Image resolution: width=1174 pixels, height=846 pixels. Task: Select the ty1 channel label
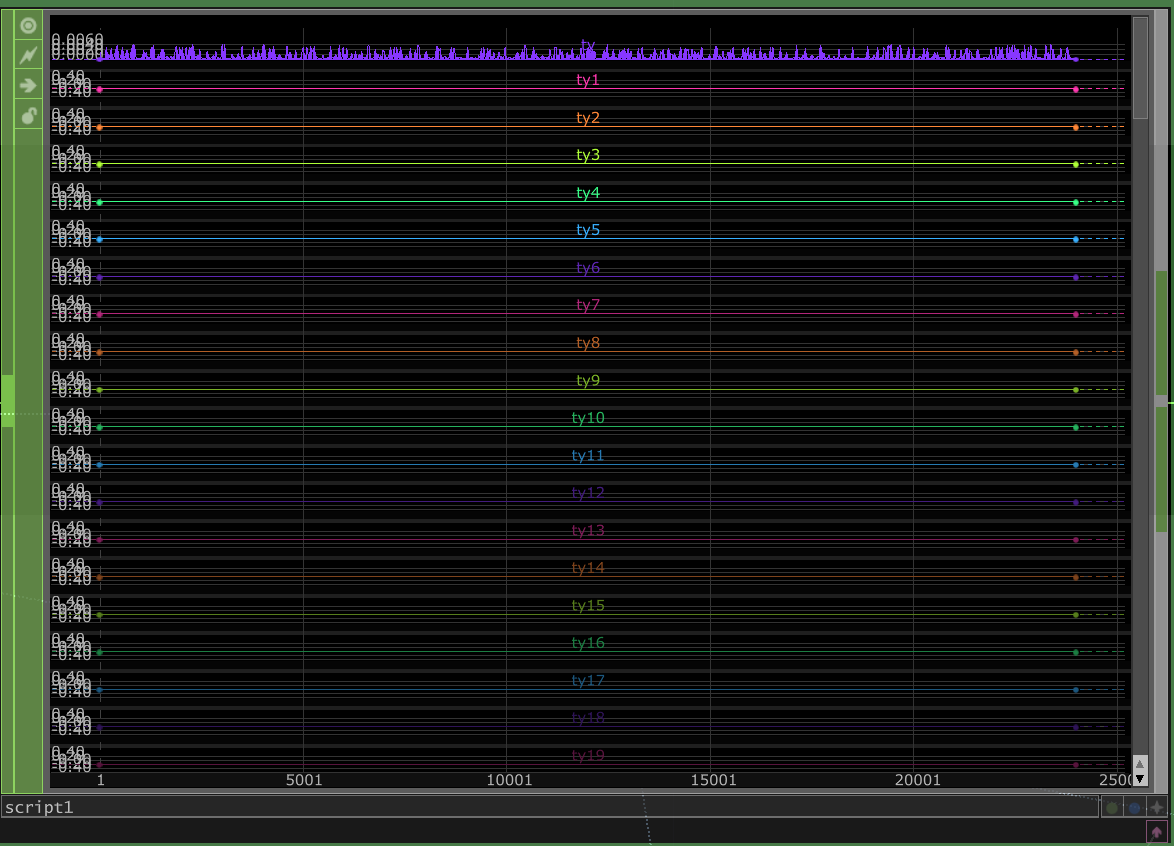[588, 80]
